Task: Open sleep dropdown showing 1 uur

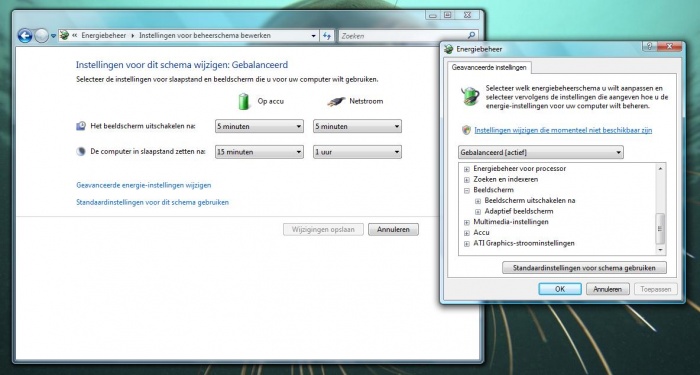Action: (357, 152)
